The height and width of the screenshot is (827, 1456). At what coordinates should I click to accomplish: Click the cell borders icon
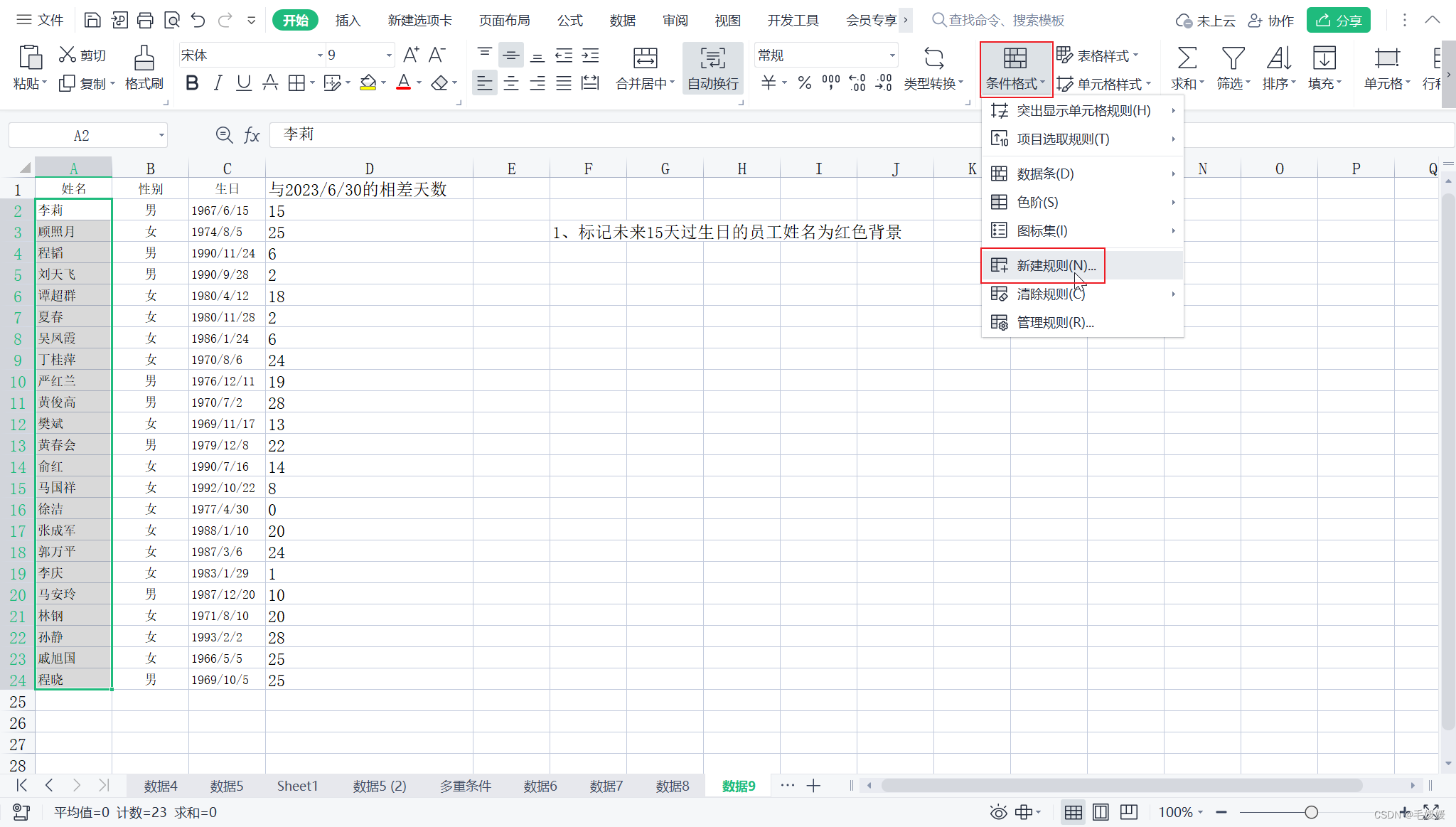coord(296,83)
